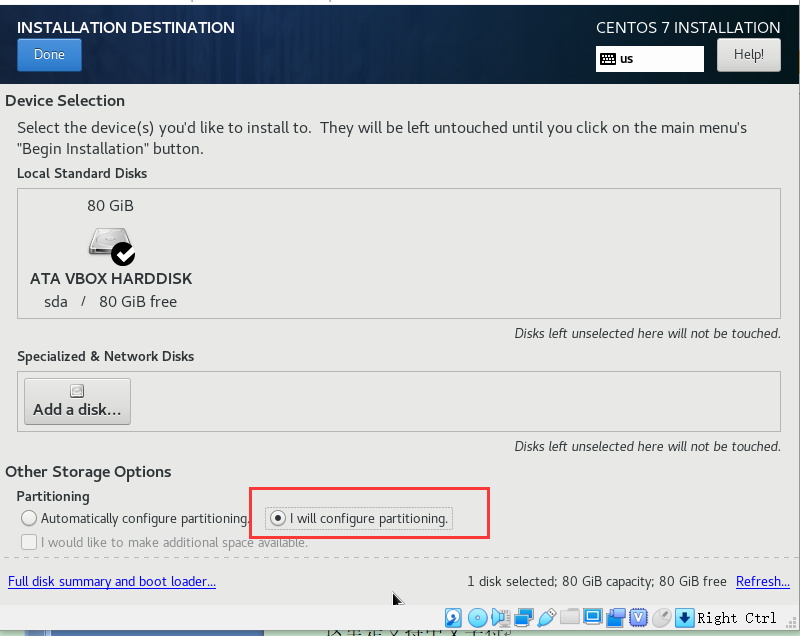Click VirtualBox mouse integration status icon
The image size is (800, 636).
click(x=662, y=618)
